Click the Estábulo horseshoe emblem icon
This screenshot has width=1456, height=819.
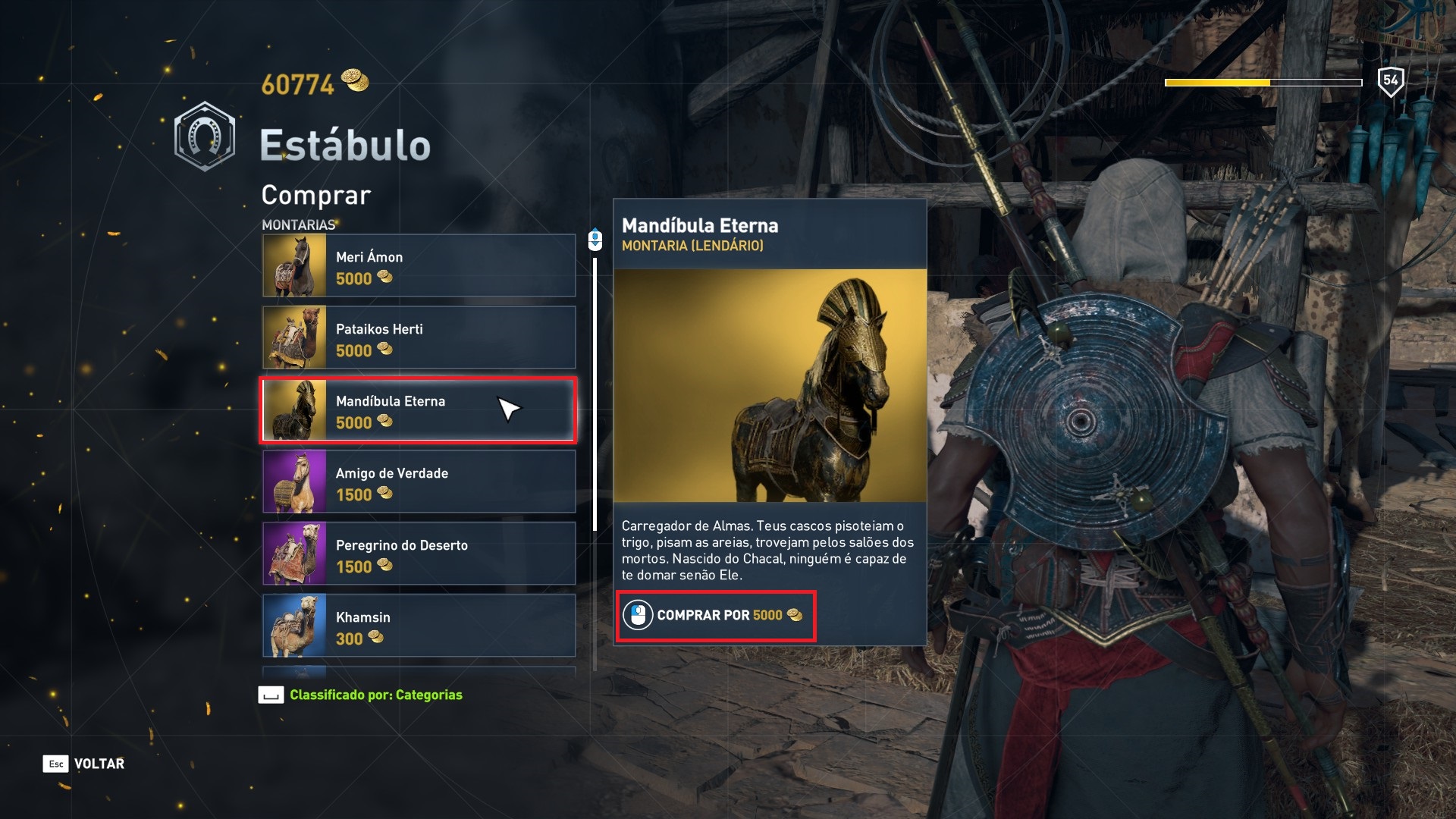[x=204, y=136]
